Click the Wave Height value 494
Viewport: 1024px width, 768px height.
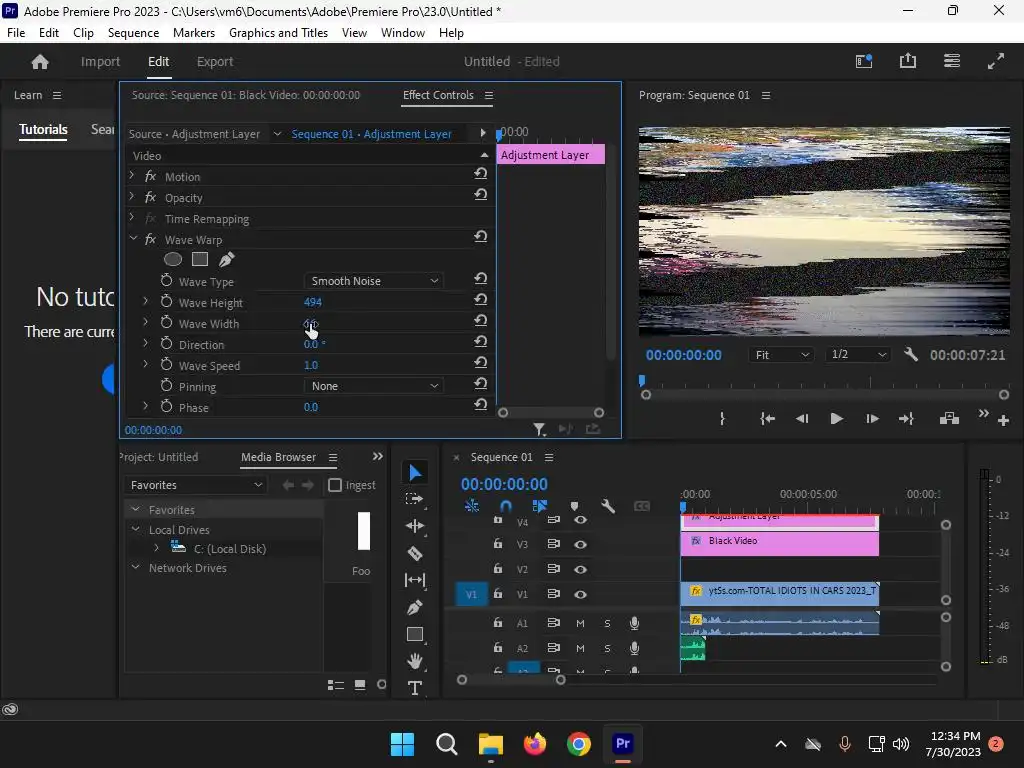click(x=312, y=302)
